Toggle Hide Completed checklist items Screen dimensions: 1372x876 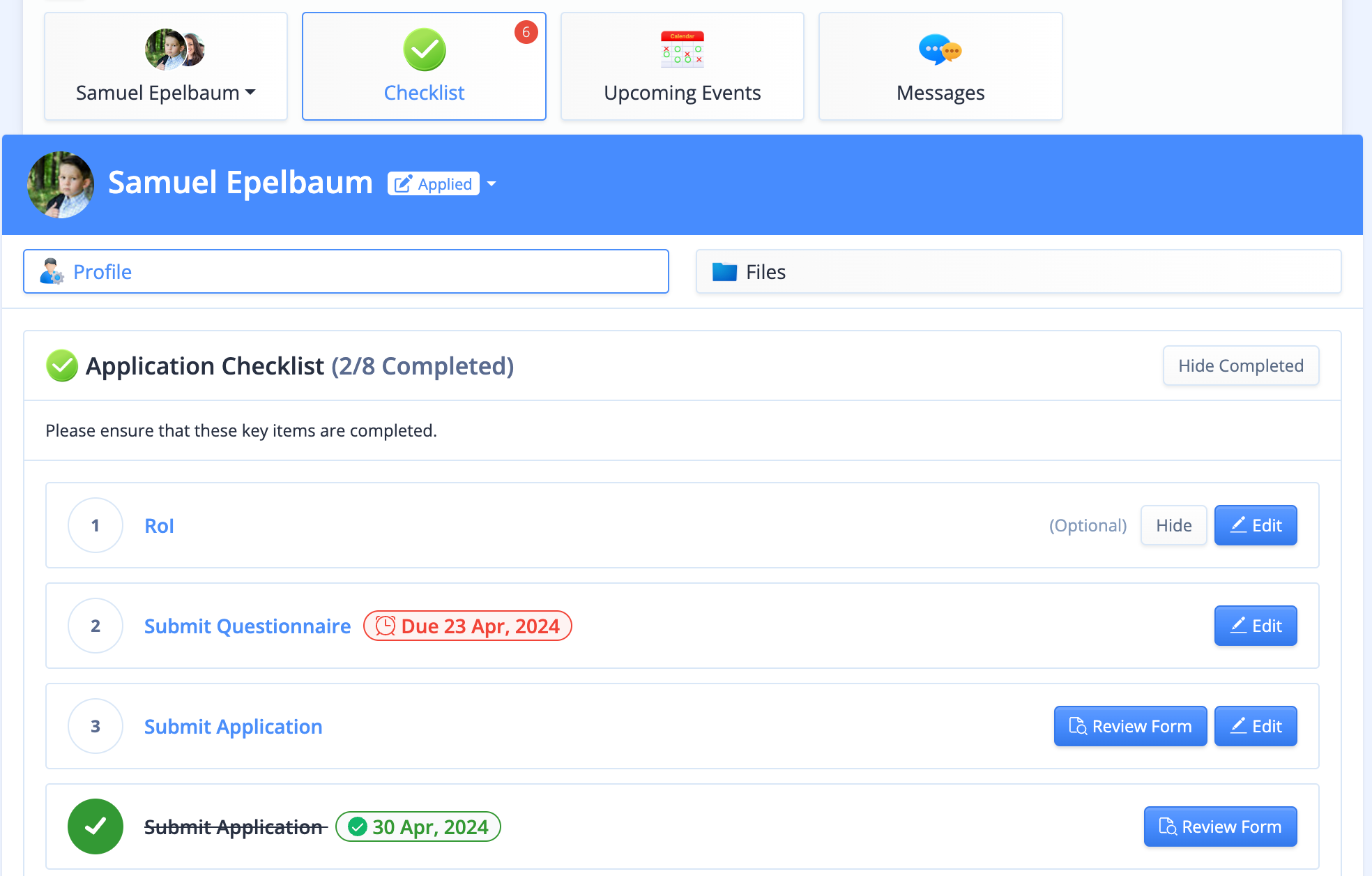click(1242, 365)
